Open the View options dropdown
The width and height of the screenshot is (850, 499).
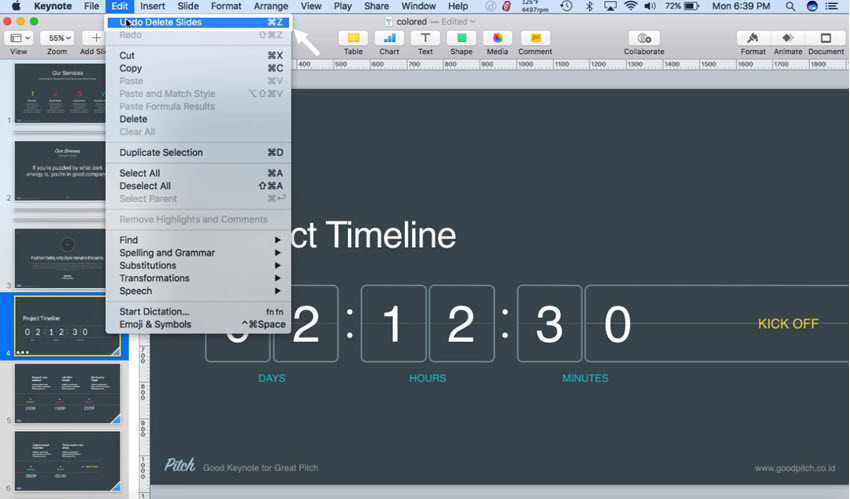(20, 38)
